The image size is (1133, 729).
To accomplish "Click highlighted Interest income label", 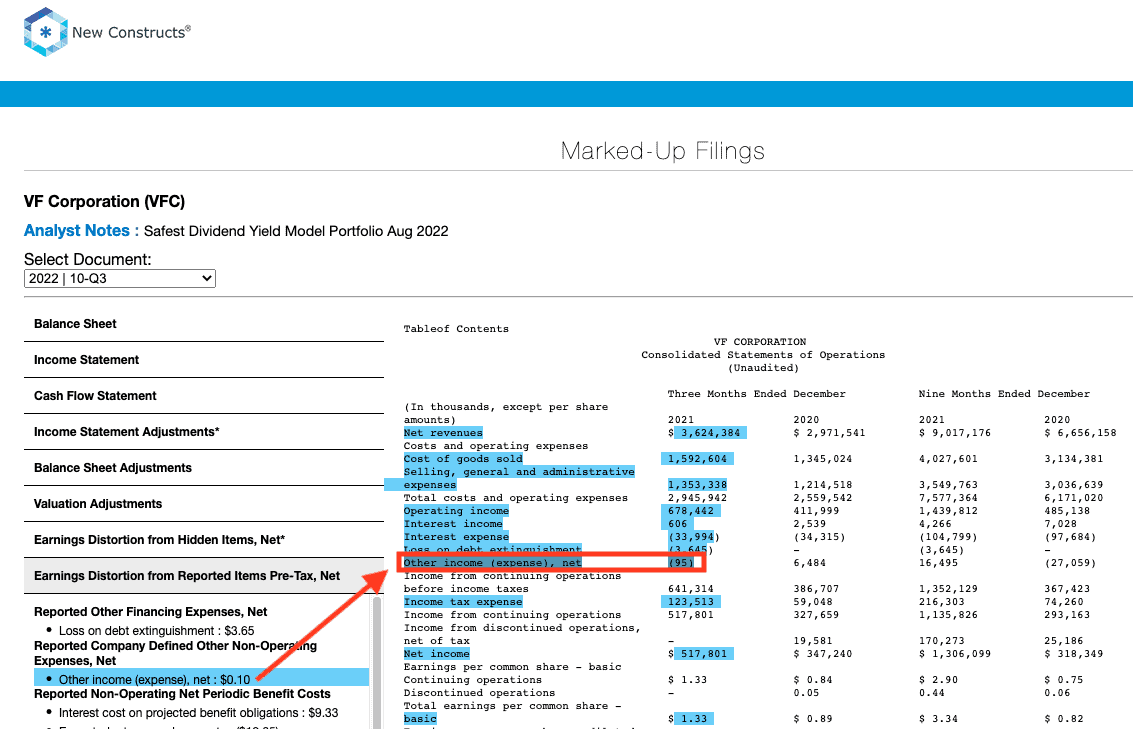I will point(453,524).
